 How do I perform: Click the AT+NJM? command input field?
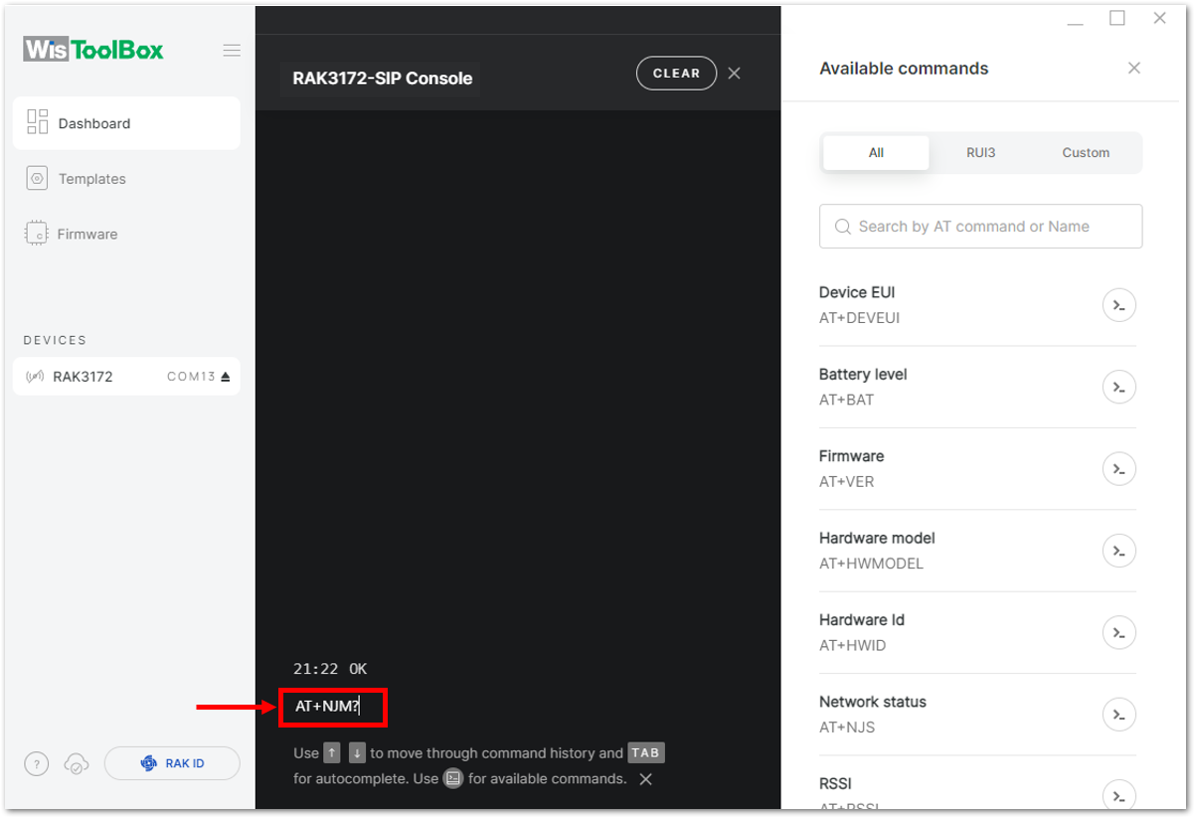[333, 707]
